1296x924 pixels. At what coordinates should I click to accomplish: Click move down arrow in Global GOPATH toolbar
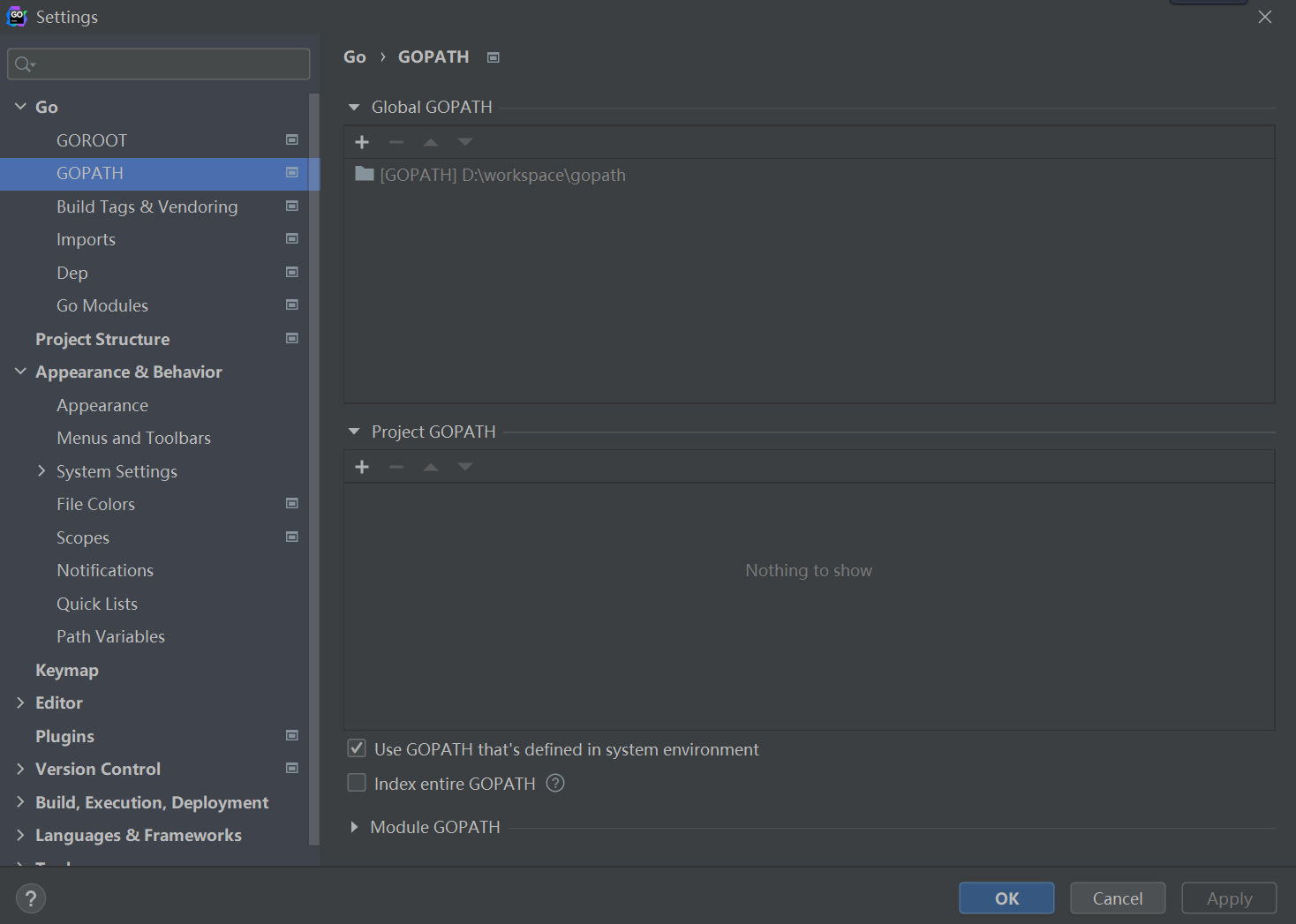pyautogui.click(x=465, y=142)
